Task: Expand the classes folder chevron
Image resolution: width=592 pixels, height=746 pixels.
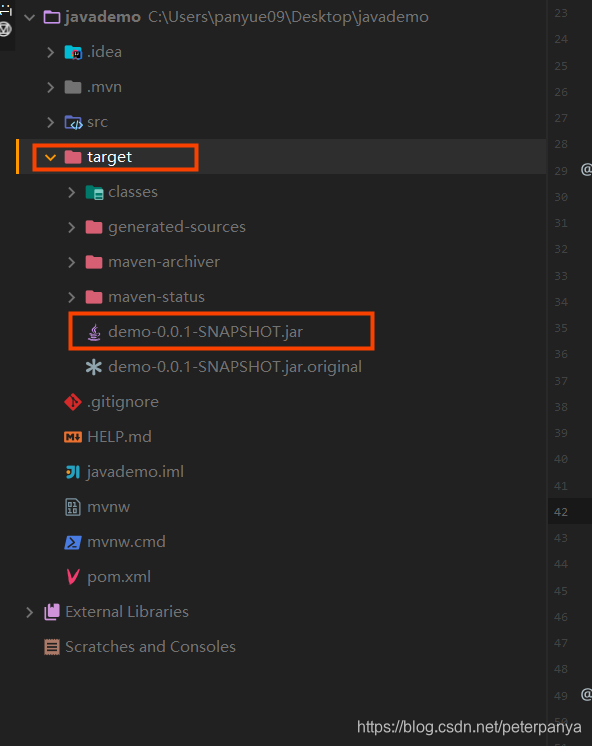Action: pyautogui.click(x=72, y=192)
